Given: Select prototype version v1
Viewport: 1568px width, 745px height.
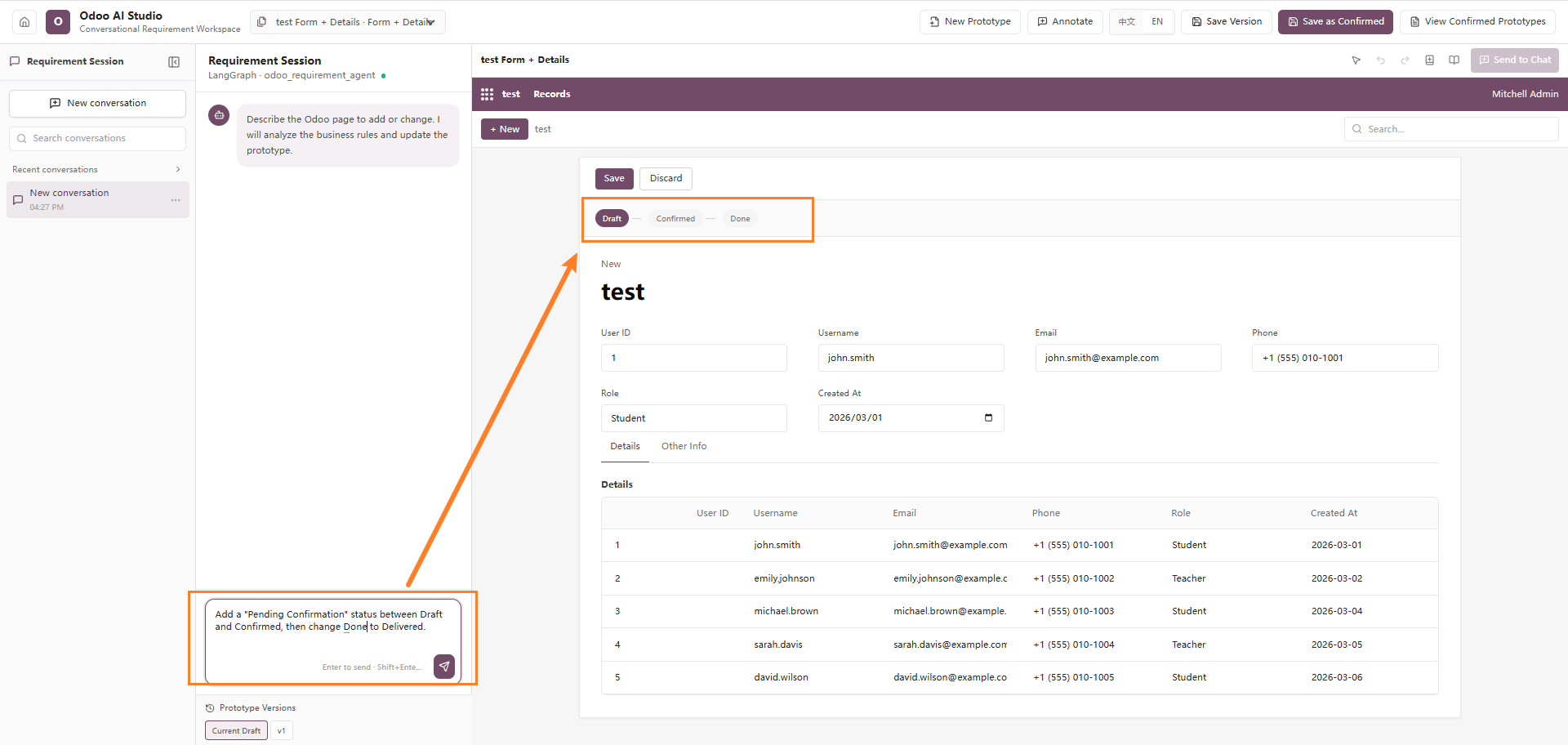Looking at the screenshot, I should click(282, 731).
